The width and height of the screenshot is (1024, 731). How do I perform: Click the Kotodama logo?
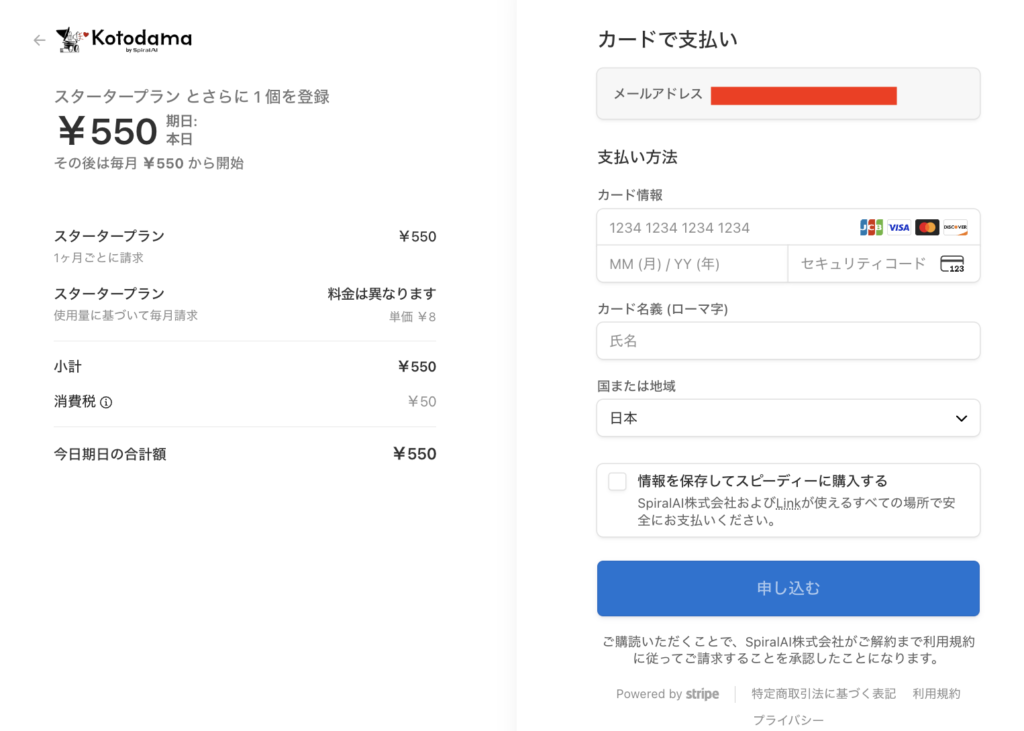coord(124,40)
